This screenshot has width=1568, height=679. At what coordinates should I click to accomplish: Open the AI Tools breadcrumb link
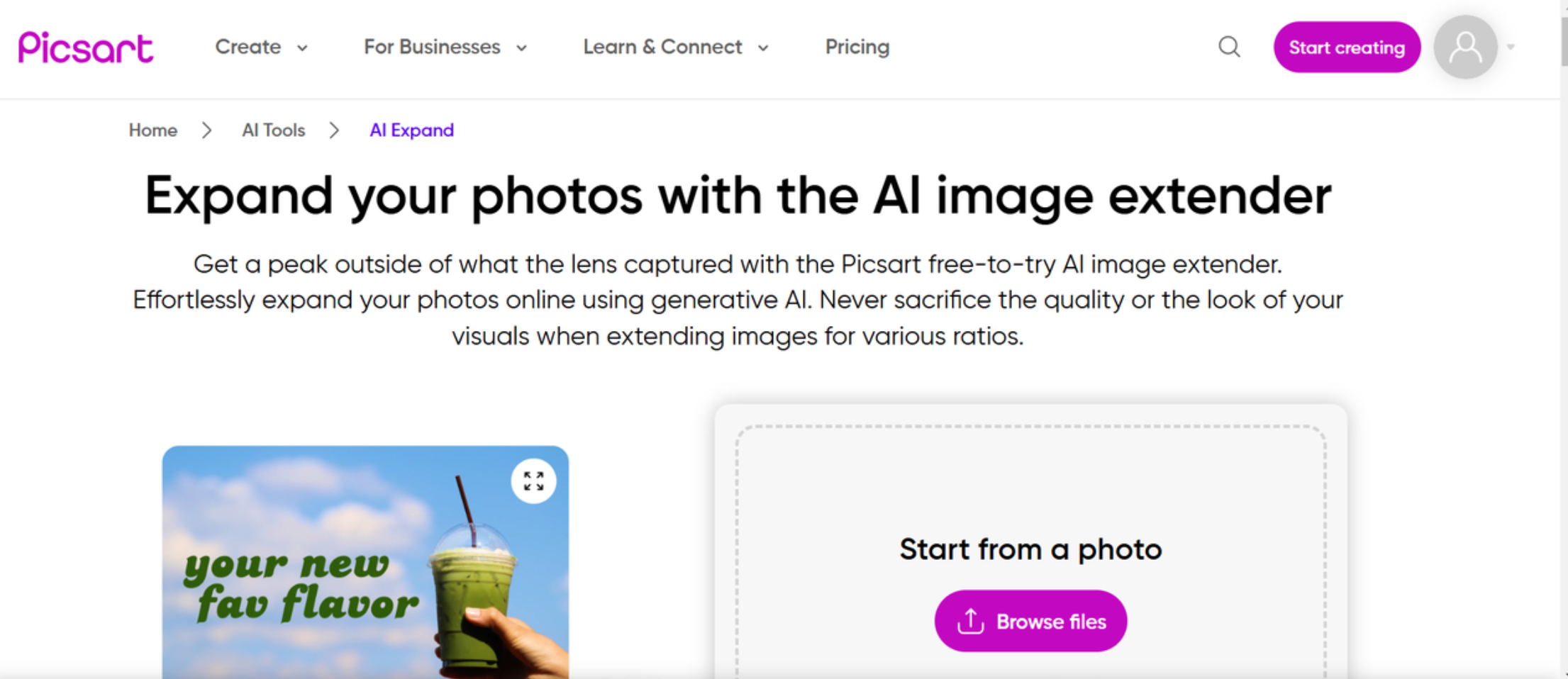coord(273,130)
